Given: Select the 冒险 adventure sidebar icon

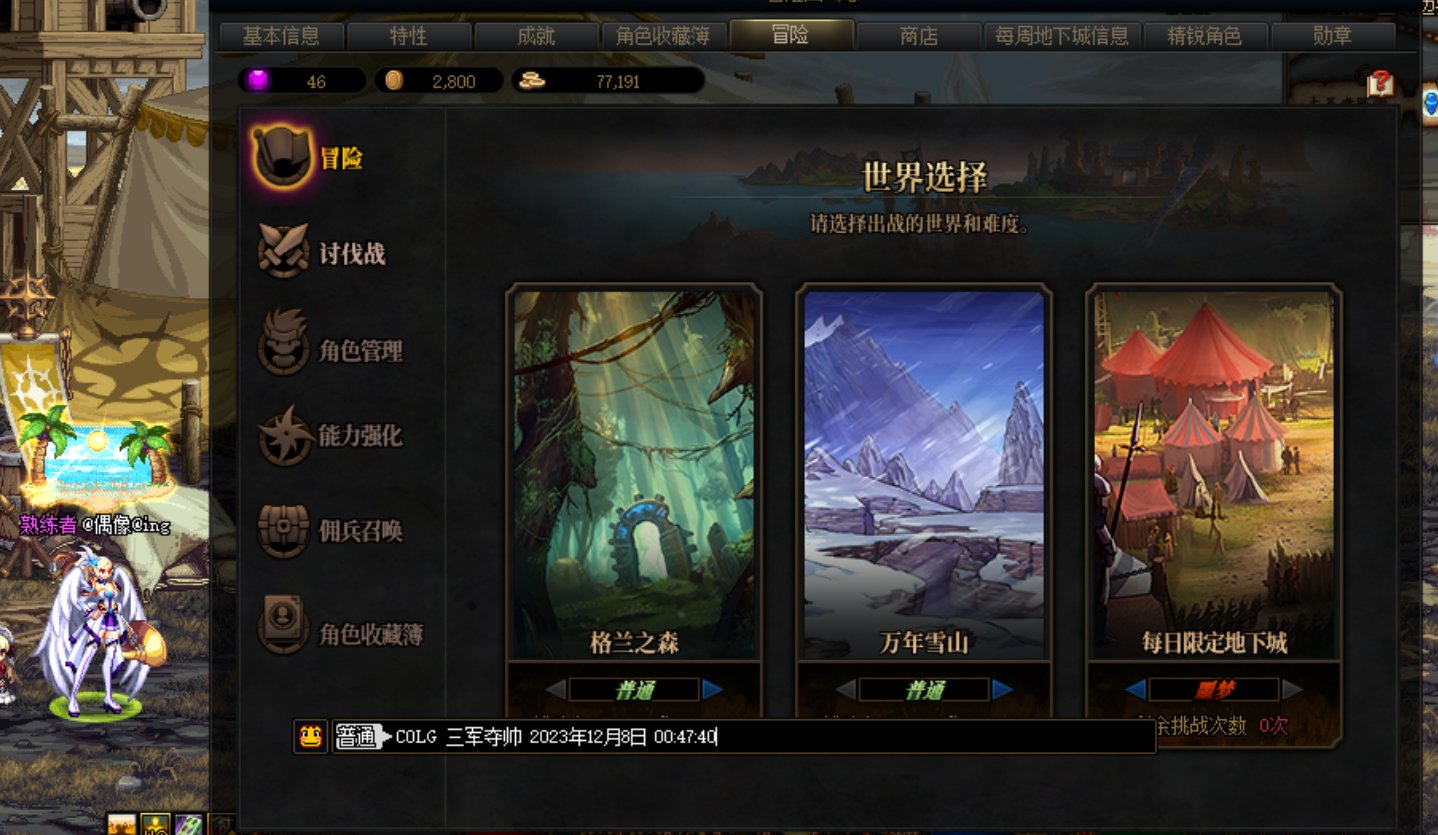Looking at the screenshot, I should (281, 157).
